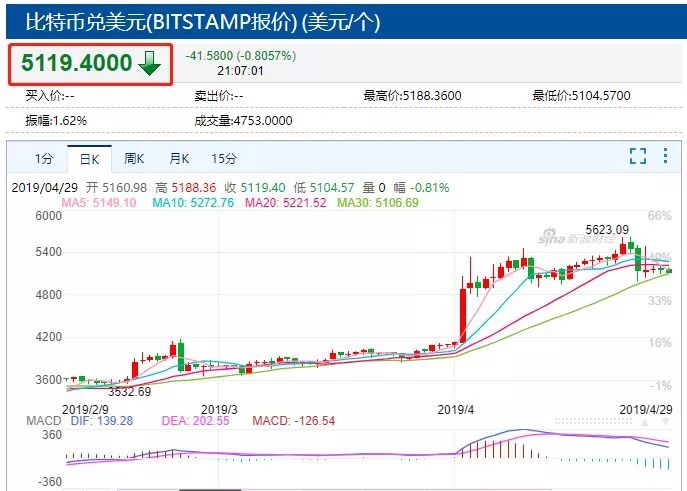Click the 最高价:5188.3600 value
Viewport: 687px width, 491px height.
pos(412,95)
